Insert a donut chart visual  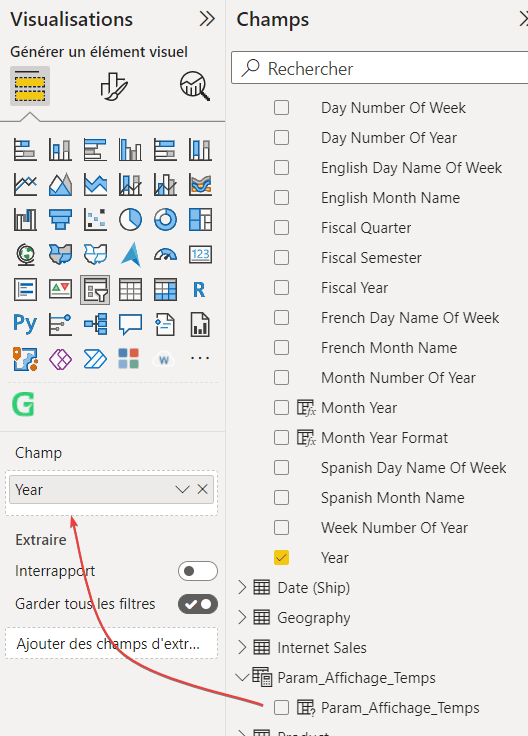pos(165,219)
